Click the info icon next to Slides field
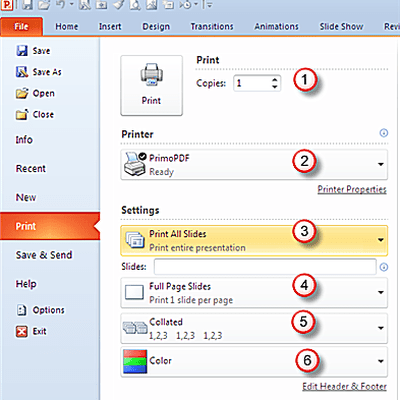This screenshot has width=400, height=400. click(384, 267)
